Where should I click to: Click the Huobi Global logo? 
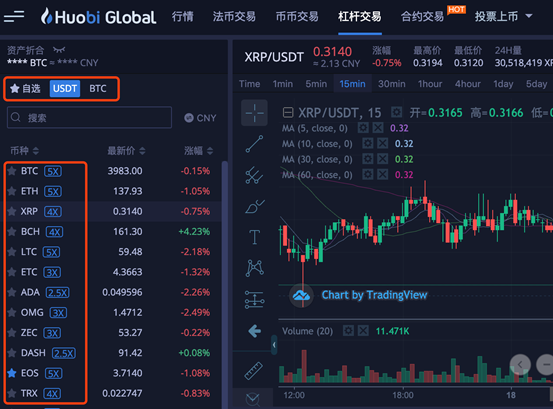click(98, 17)
